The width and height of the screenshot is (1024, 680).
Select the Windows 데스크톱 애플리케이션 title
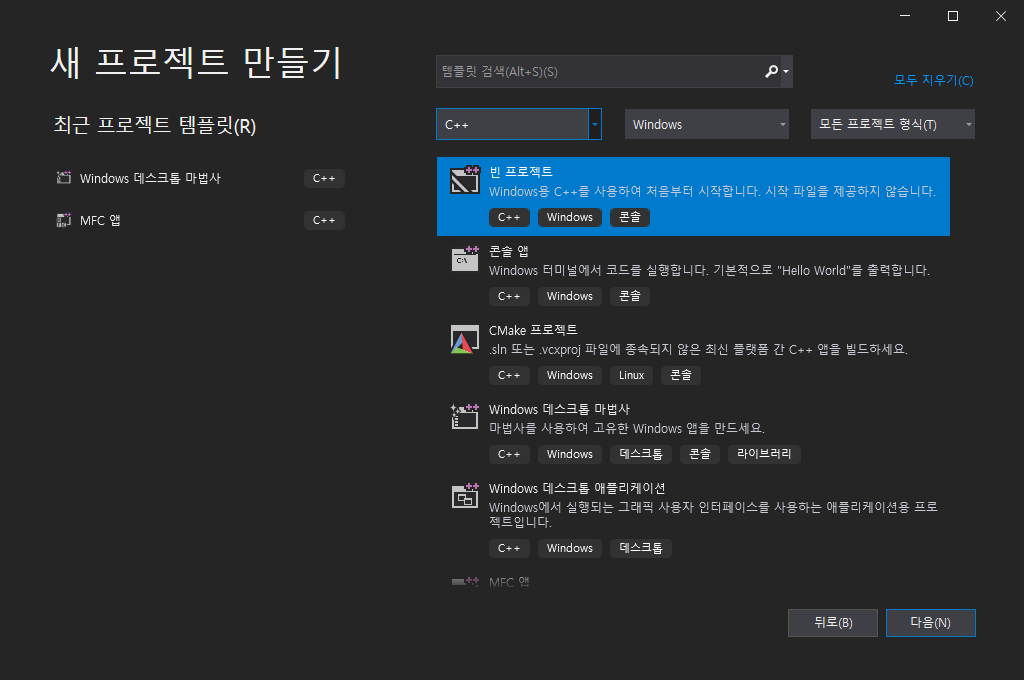click(577, 488)
